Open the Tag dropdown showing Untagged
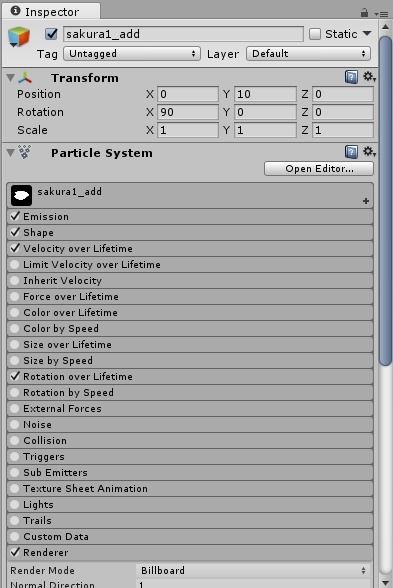Screen dimensions: 393x588 pos(132,54)
